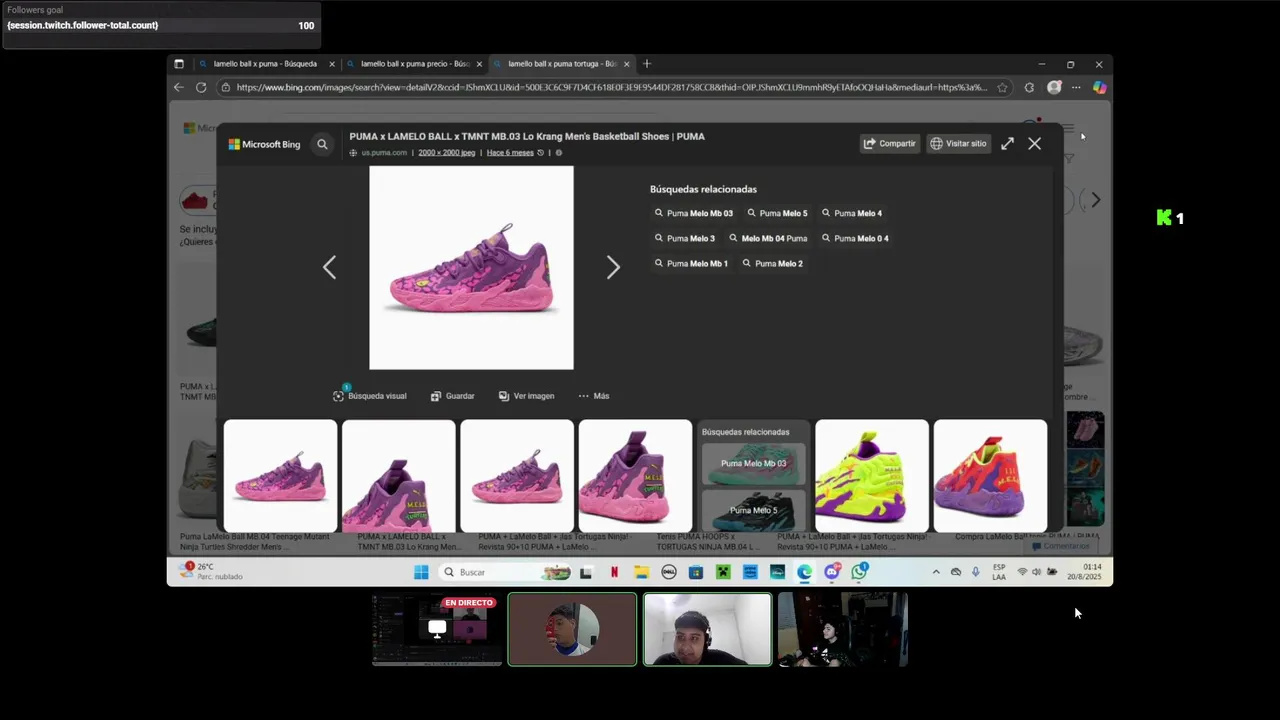
Task: Open File Explorer from the taskbar
Action: 641,572
